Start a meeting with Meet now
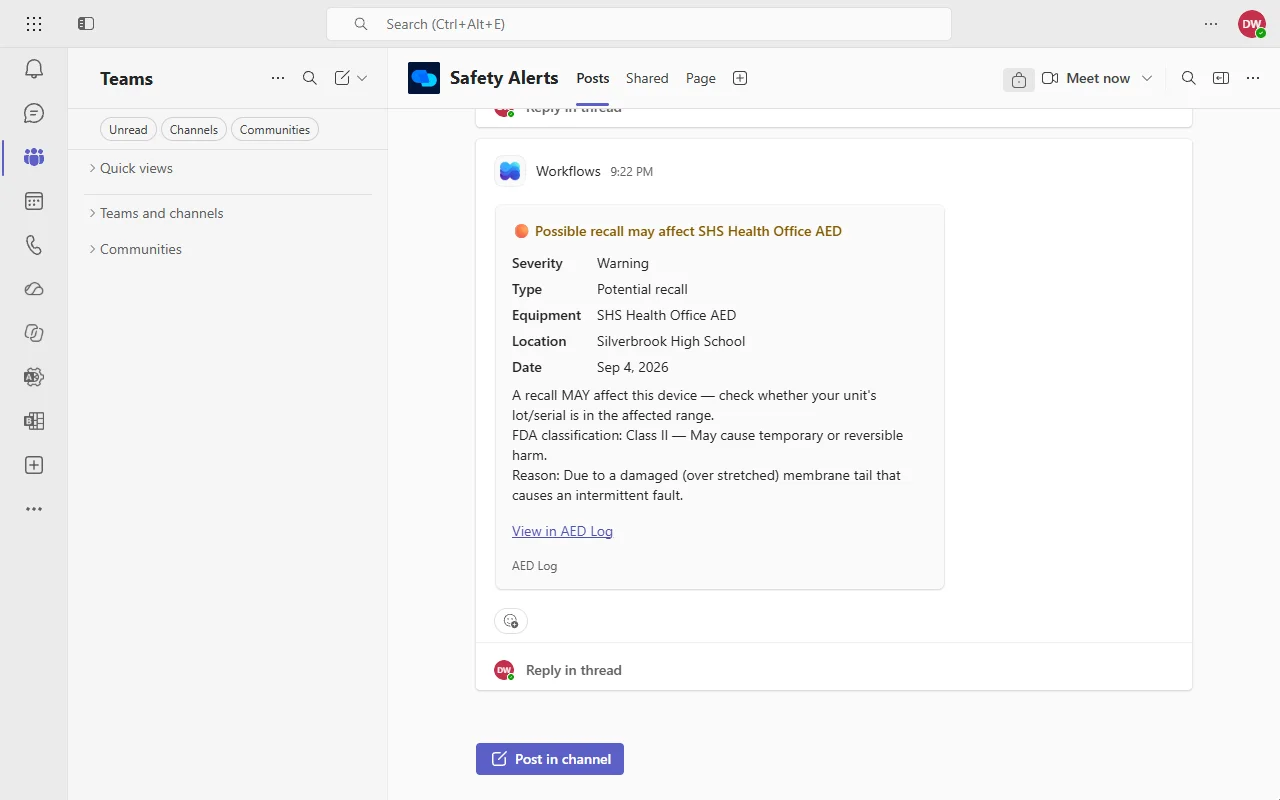Image resolution: width=1280 pixels, height=800 pixels. pos(1087,78)
